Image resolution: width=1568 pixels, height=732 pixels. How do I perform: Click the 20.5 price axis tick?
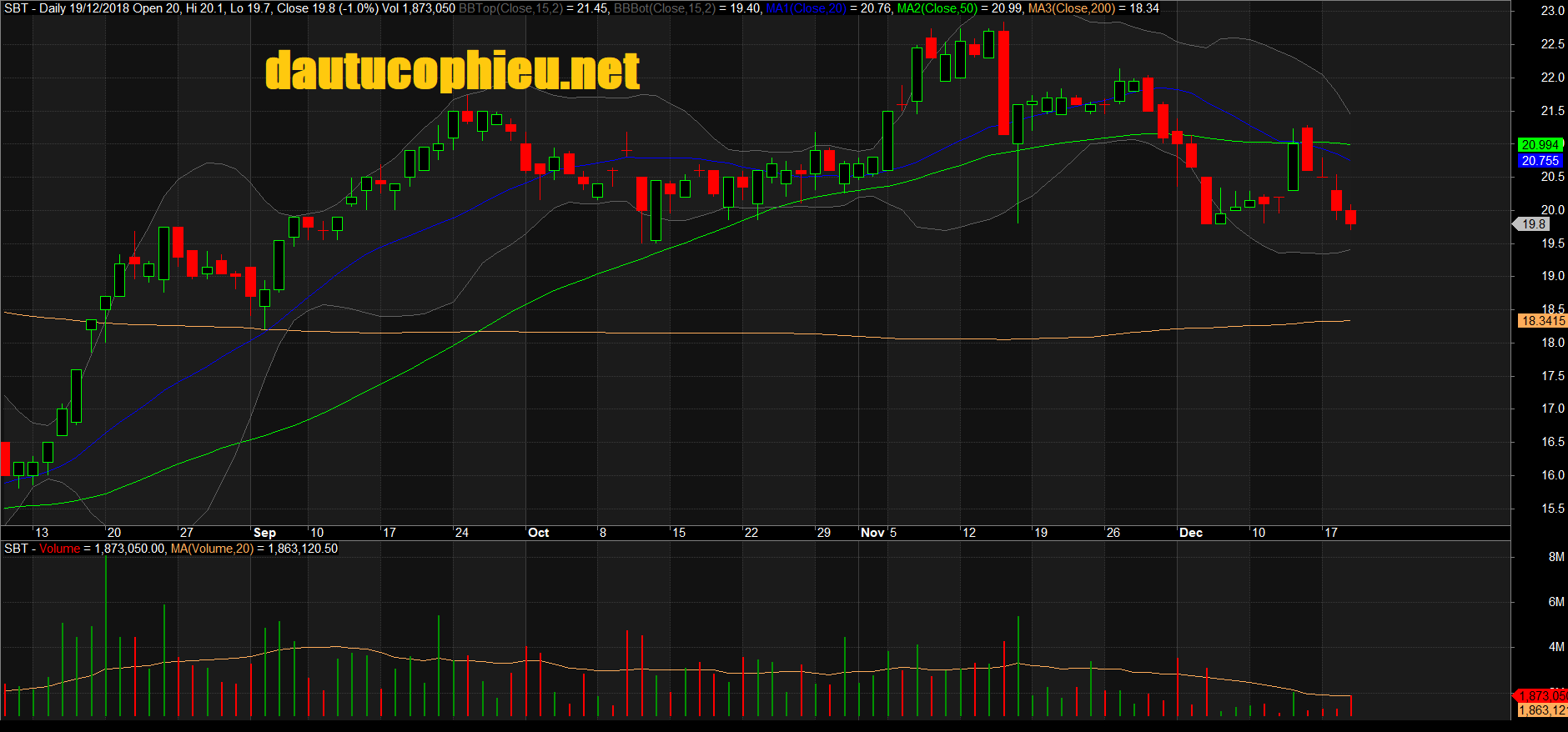(x=1552, y=177)
